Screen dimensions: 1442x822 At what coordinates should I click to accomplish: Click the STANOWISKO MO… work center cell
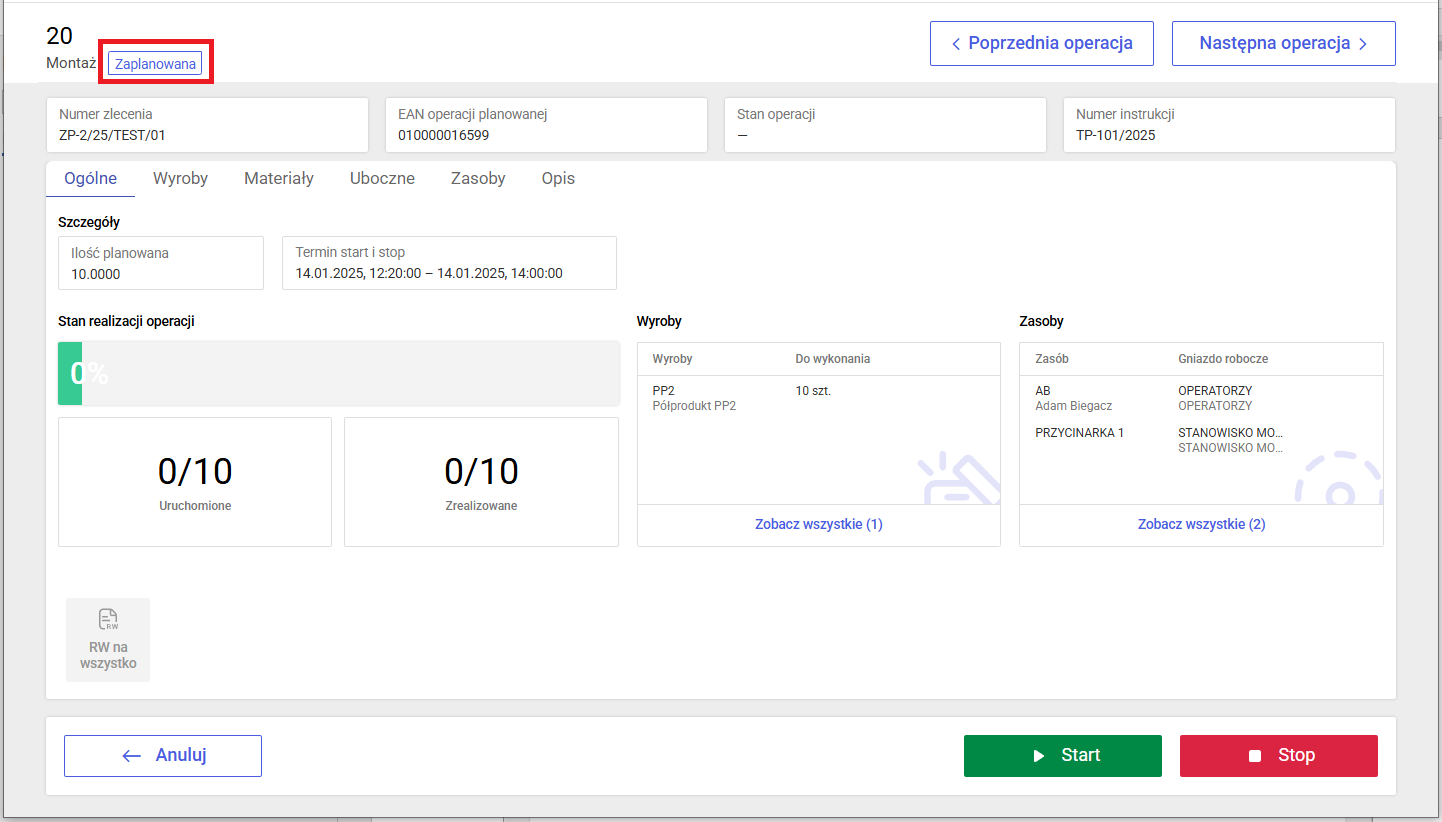pyautogui.click(x=1230, y=440)
